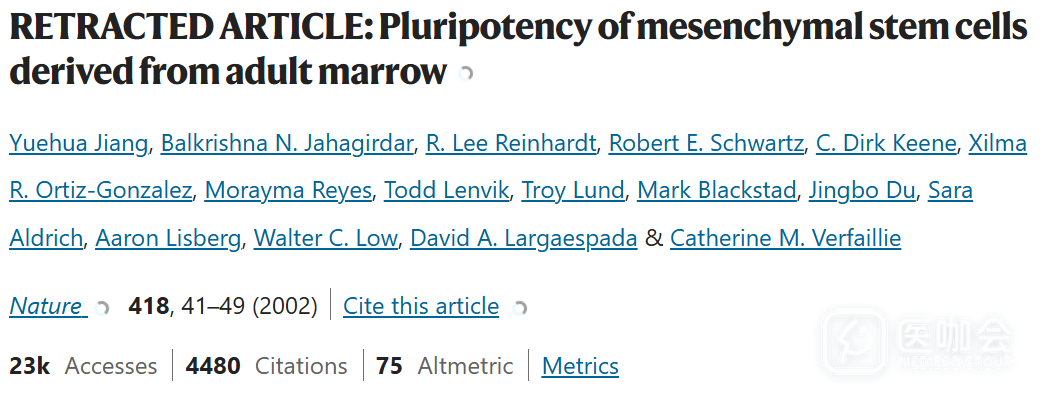Open author David A. Largaespada link
The width and height of the screenshot is (1045, 399).
tap(524, 238)
